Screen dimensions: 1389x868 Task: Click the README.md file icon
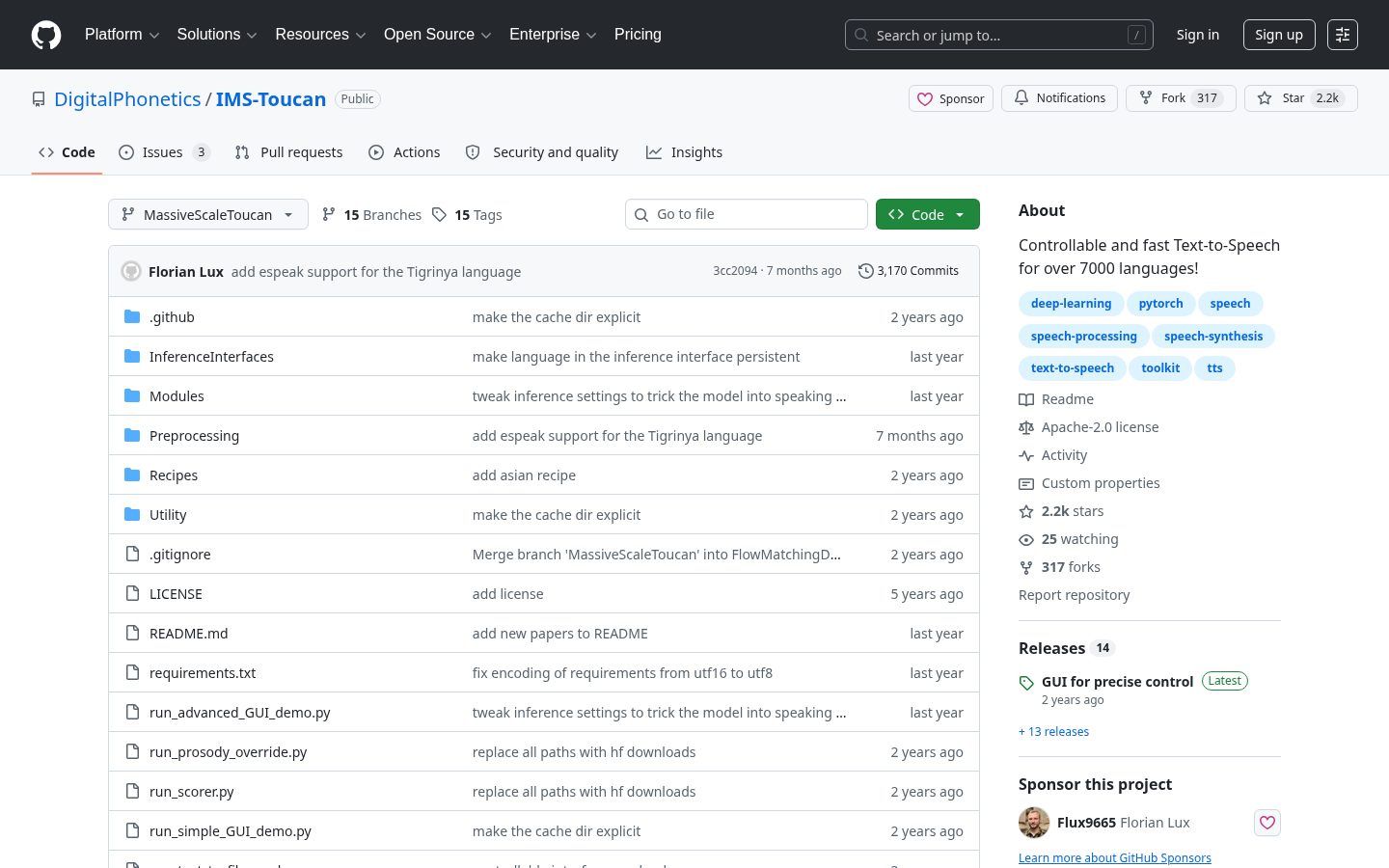click(x=132, y=633)
